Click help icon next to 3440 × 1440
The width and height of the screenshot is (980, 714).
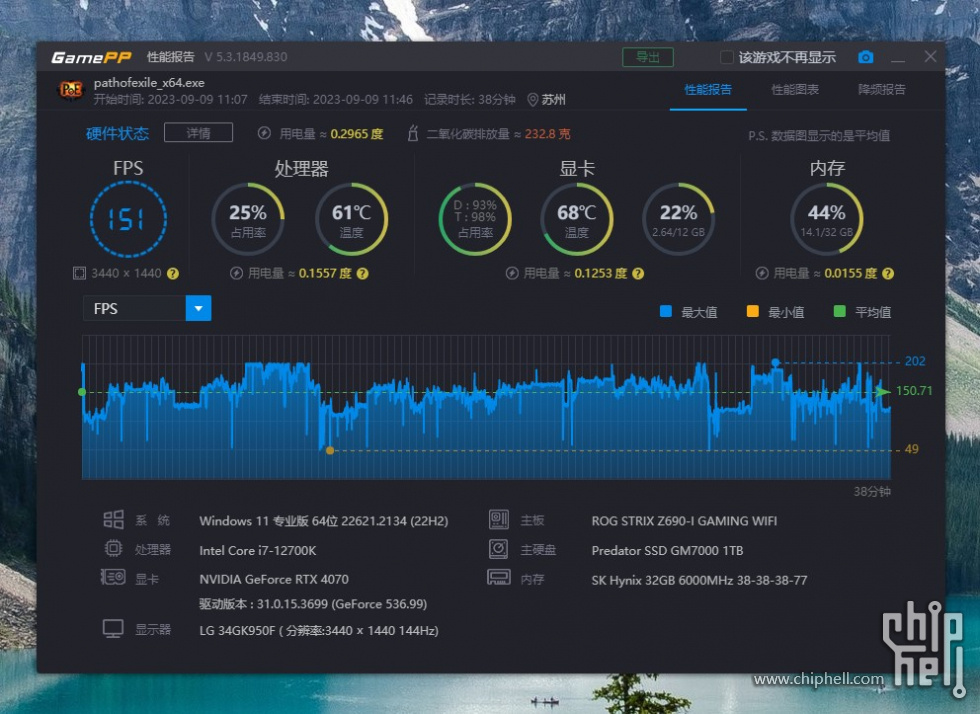[x=173, y=274]
